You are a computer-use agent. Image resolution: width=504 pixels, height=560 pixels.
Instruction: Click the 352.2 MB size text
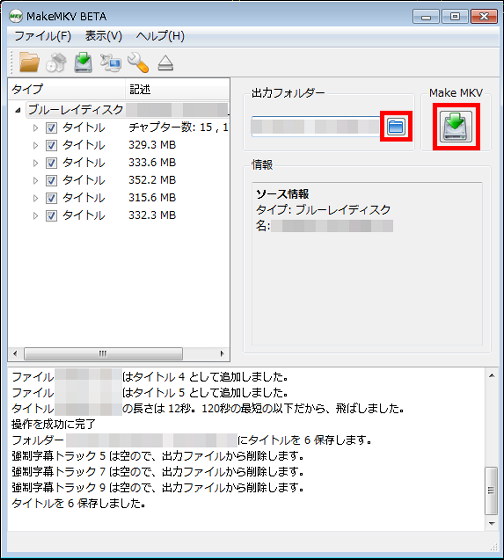click(152, 180)
